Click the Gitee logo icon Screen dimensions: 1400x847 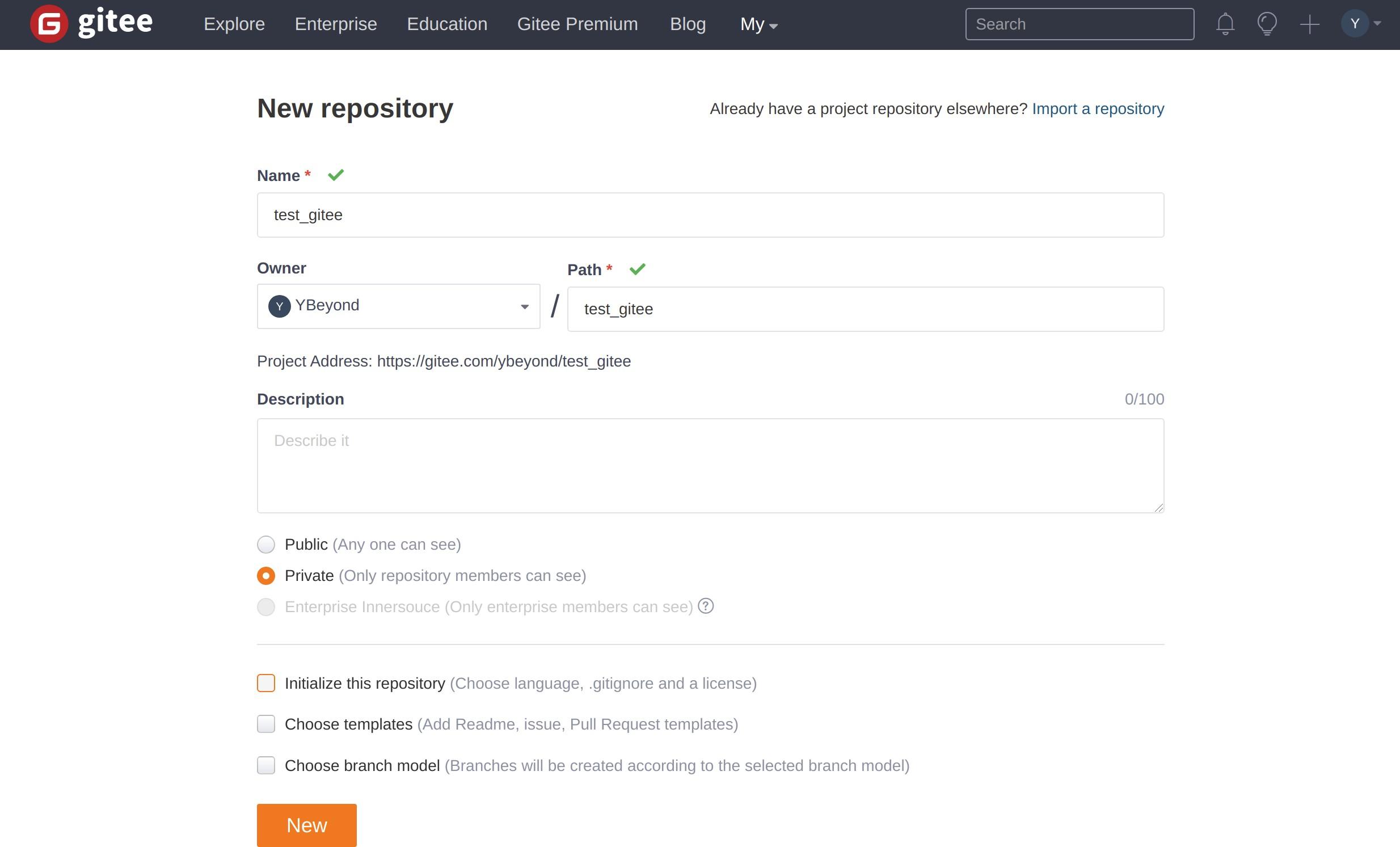[49, 24]
